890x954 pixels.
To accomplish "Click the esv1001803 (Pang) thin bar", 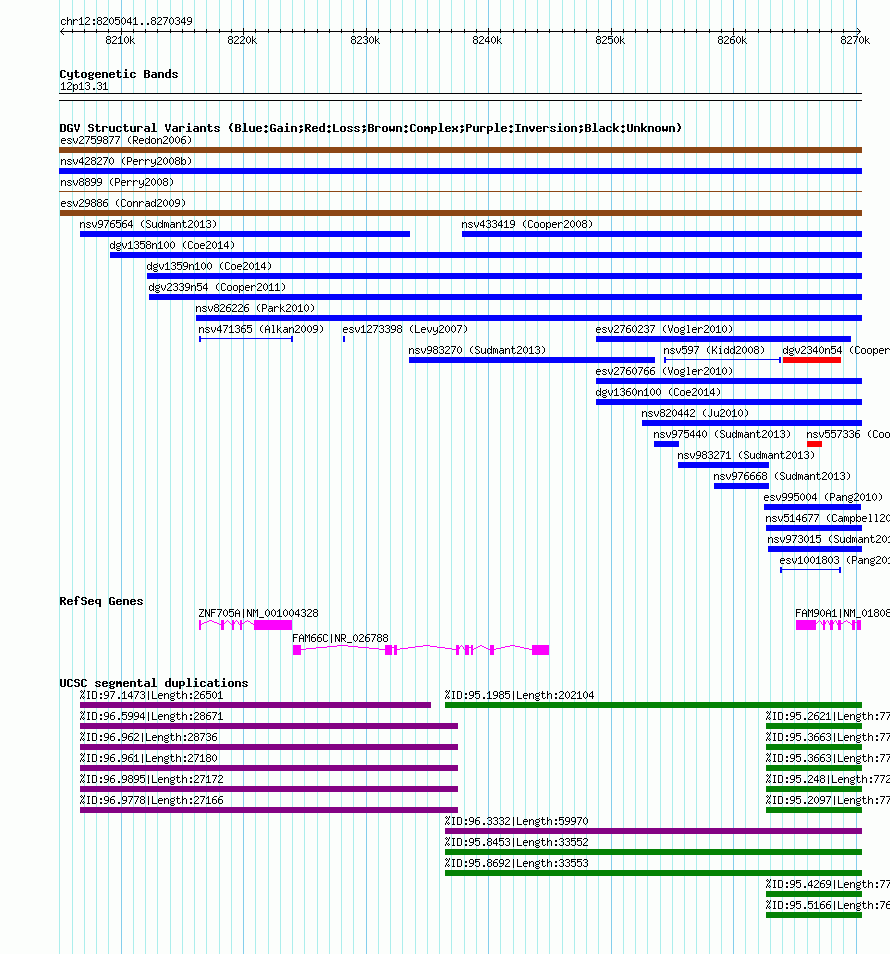I will pos(810,569).
